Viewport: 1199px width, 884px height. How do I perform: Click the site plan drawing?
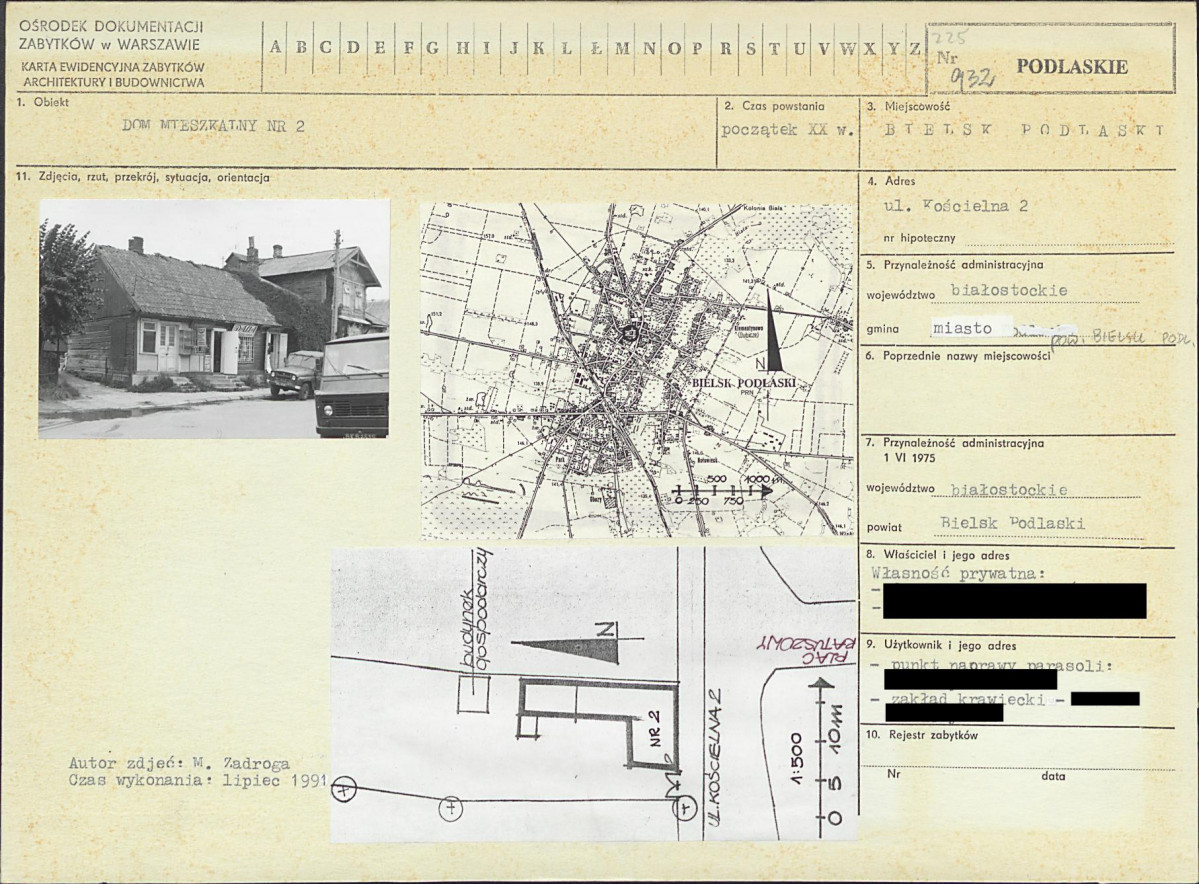[x=594, y=694]
